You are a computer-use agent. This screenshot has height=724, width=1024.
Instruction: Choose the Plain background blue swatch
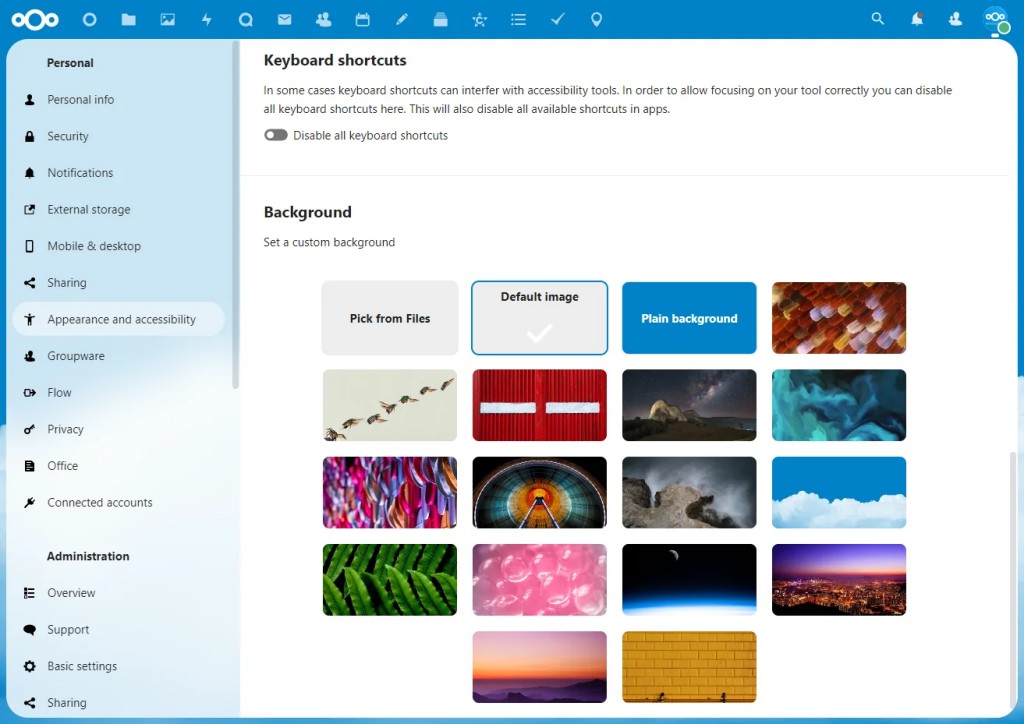pos(689,318)
